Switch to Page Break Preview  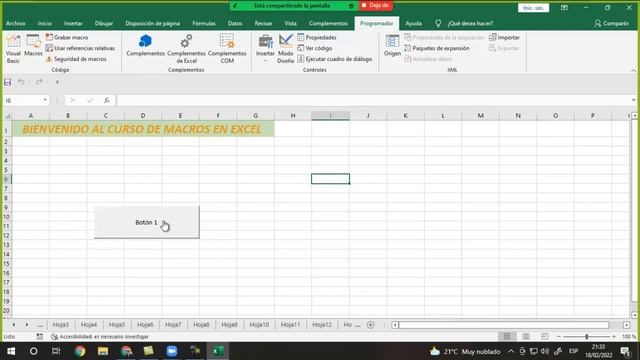coord(544,336)
